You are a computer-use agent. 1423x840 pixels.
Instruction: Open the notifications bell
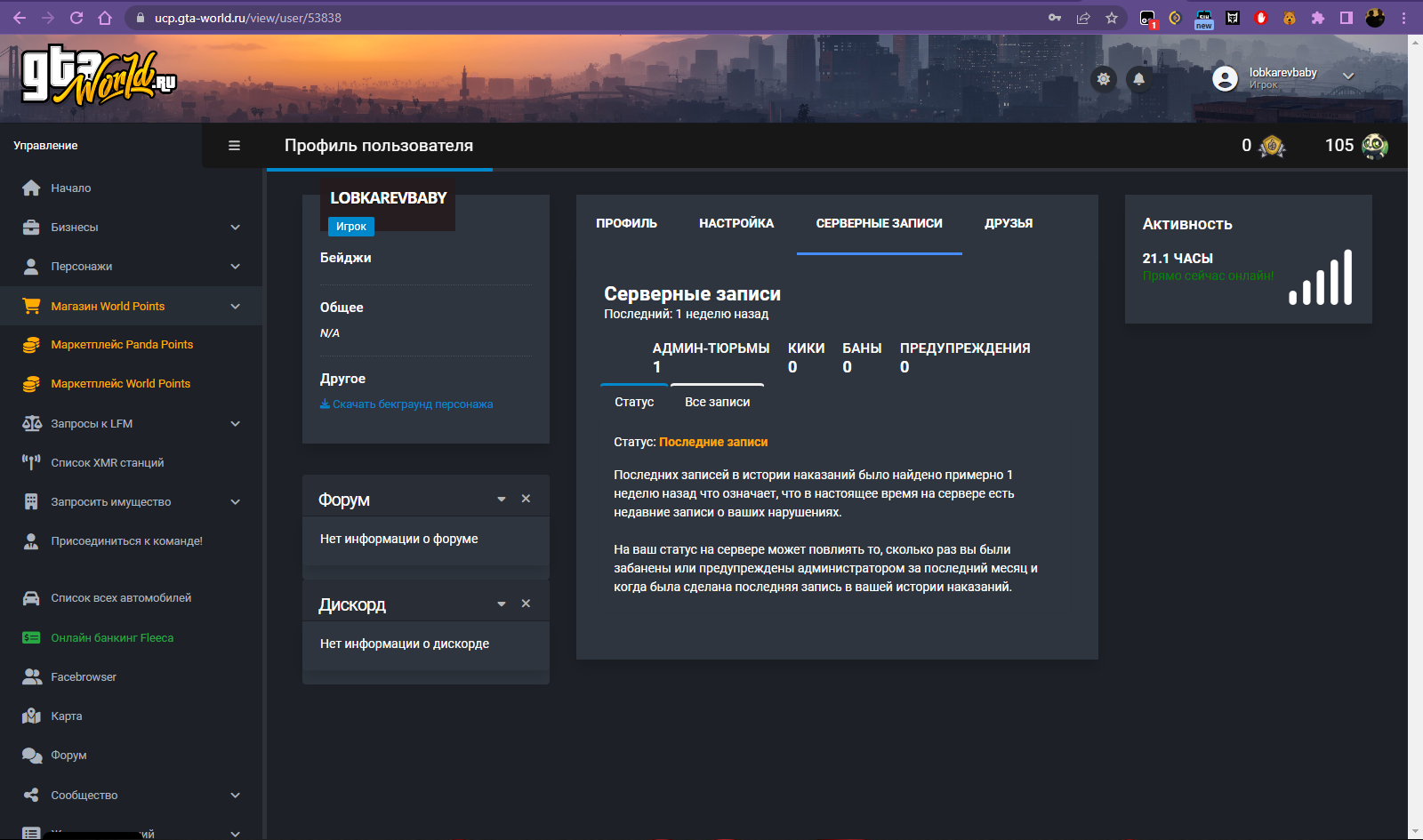1138,79
